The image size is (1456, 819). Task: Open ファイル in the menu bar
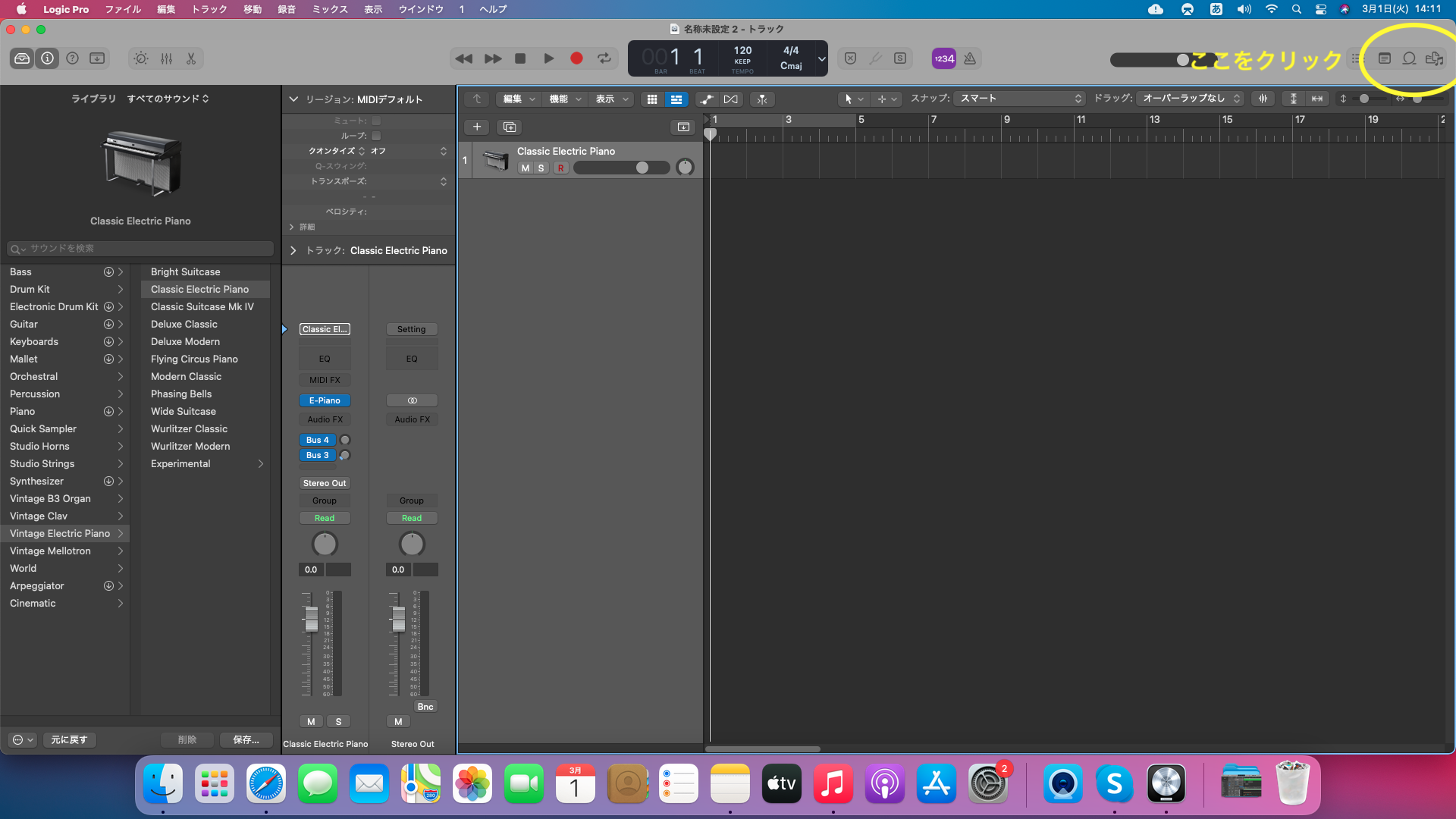click(x=123, y=9)
